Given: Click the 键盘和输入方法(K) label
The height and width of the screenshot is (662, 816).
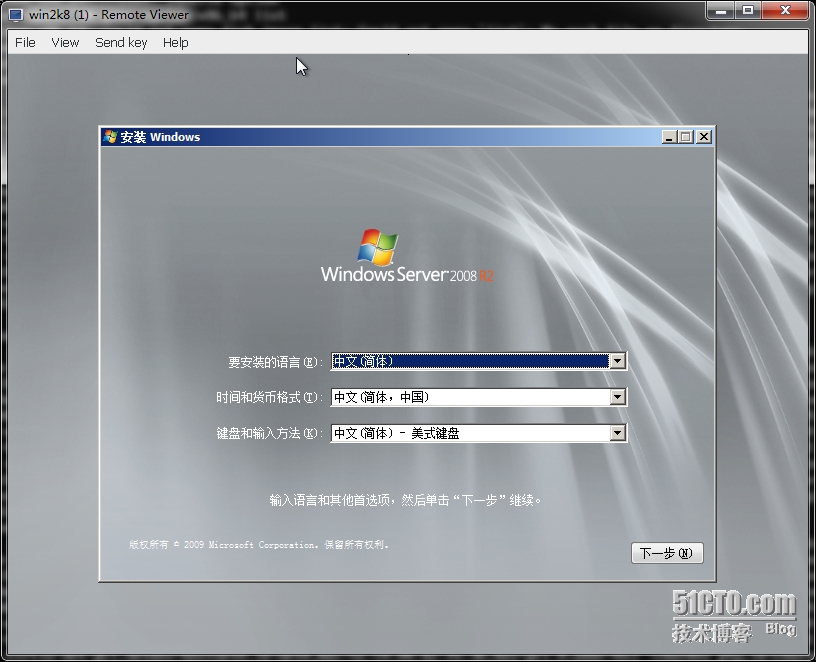Looking at the screenshot, I should pos(270,433).
